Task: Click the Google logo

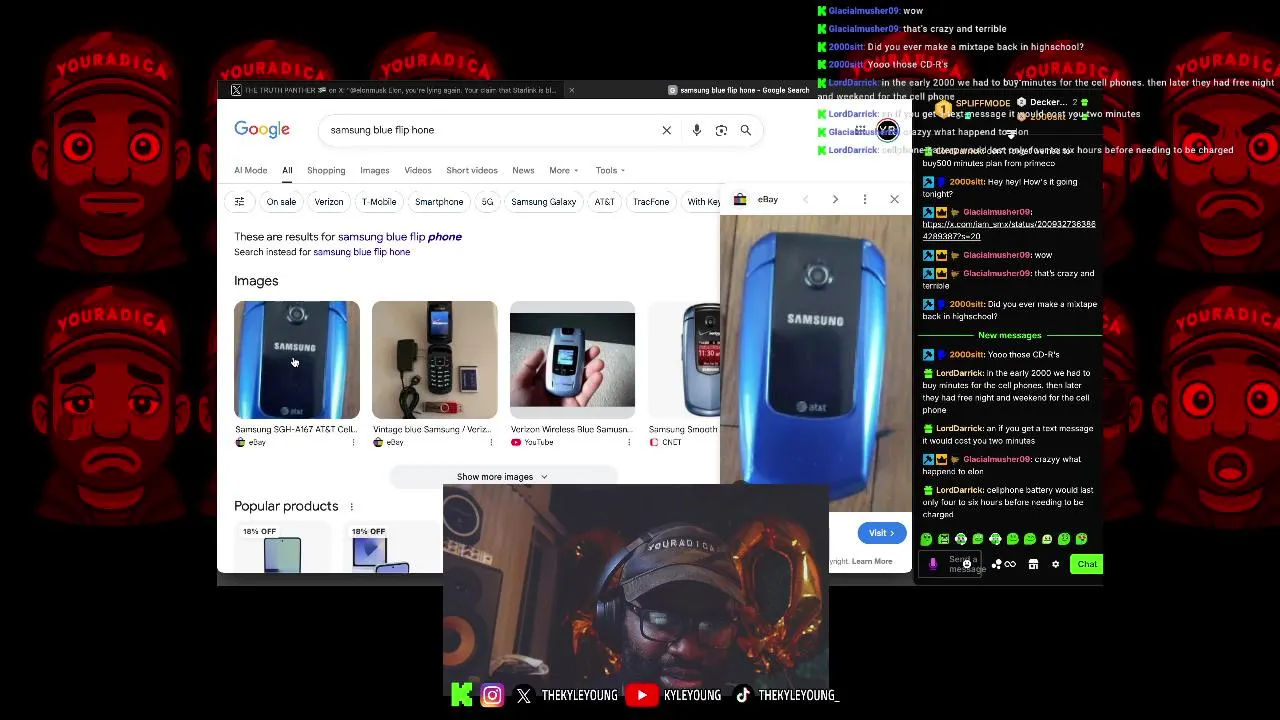Action: [262, 130]
